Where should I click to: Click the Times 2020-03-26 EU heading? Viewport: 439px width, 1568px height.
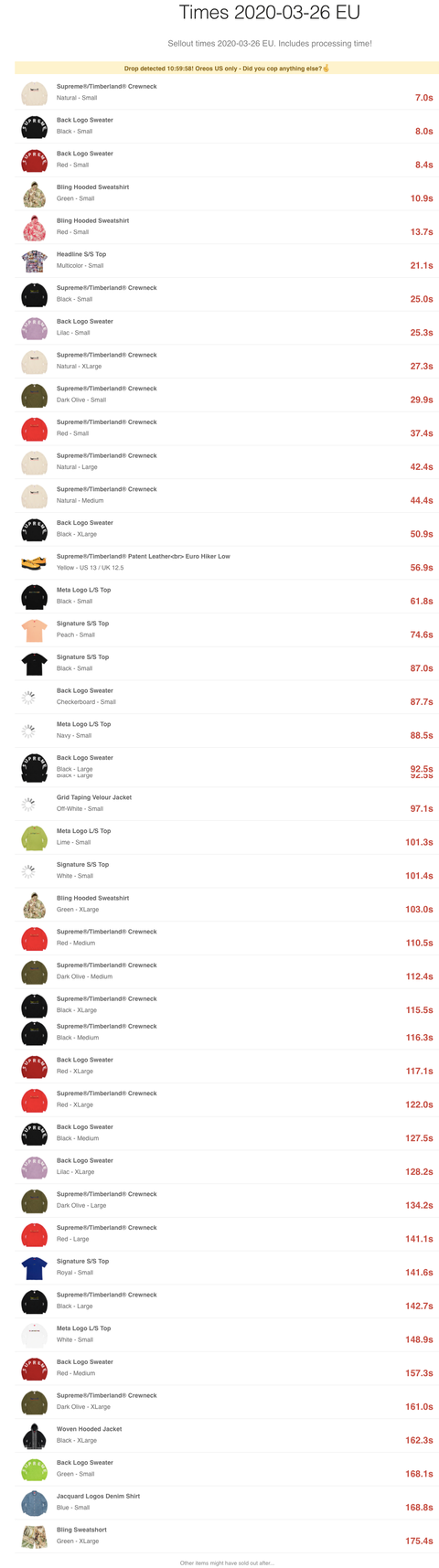point(269,13)
